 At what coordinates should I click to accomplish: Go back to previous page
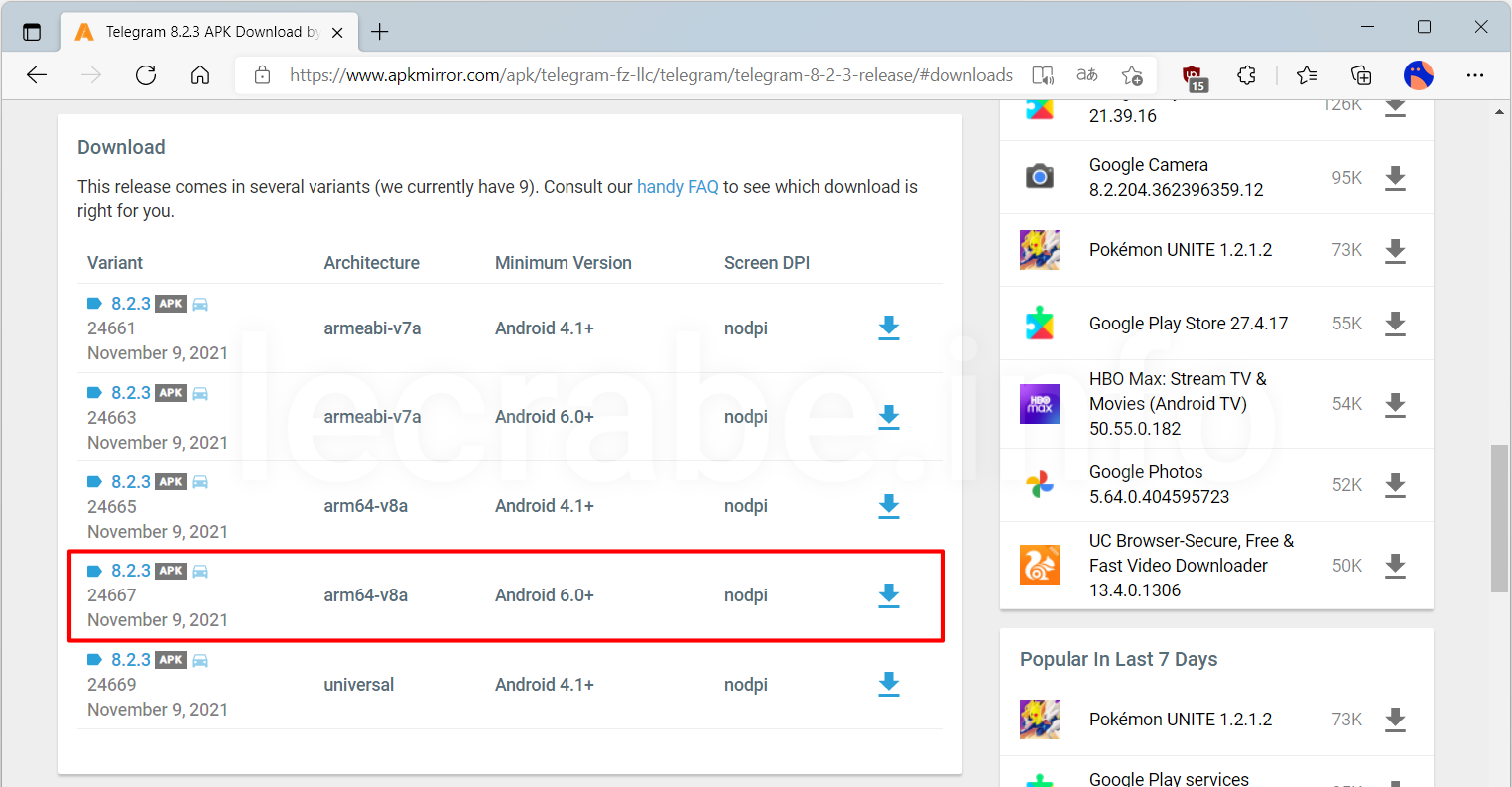click(37, 75)
